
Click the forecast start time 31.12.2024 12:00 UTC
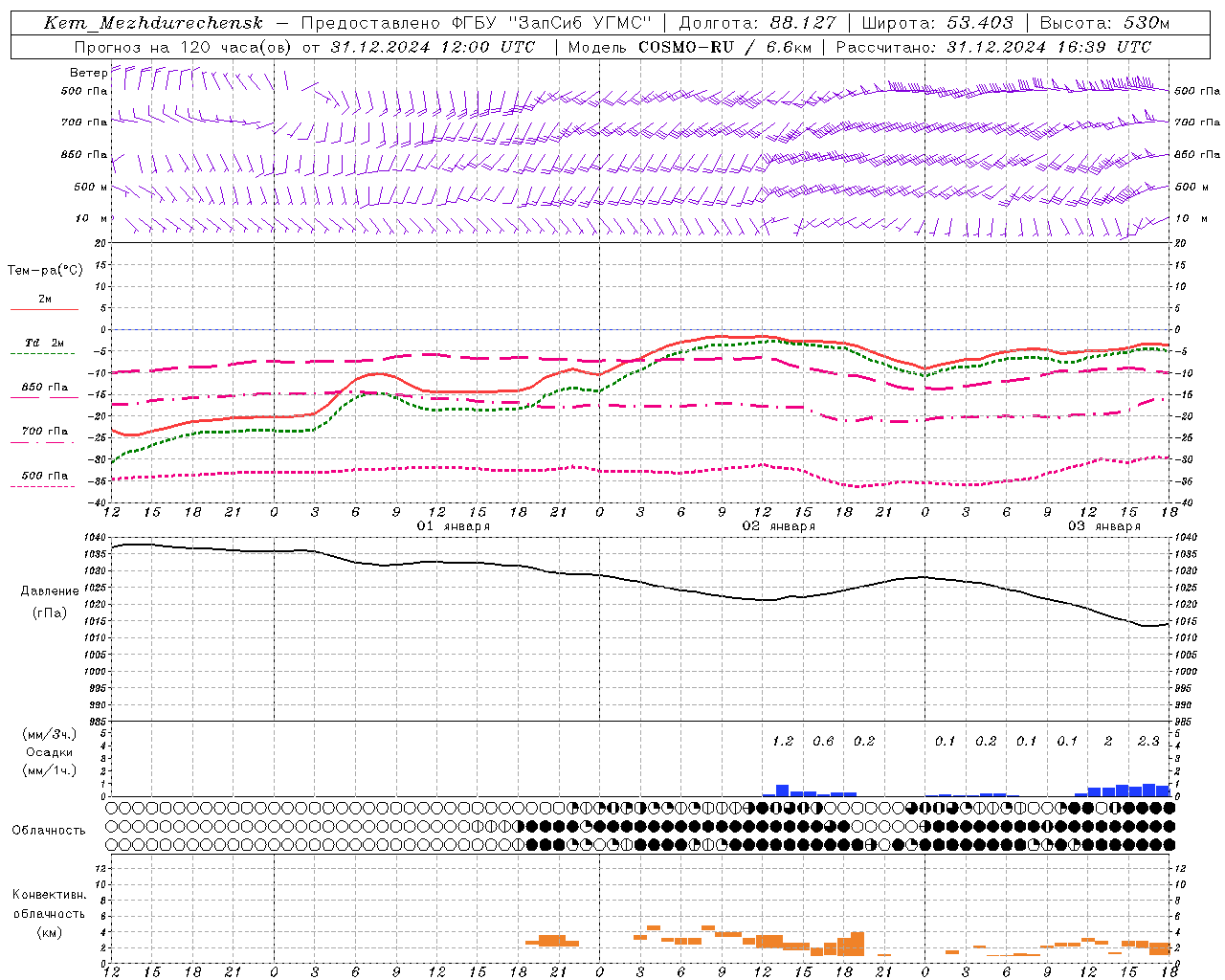pyautogui.click(x=433, y=47)
